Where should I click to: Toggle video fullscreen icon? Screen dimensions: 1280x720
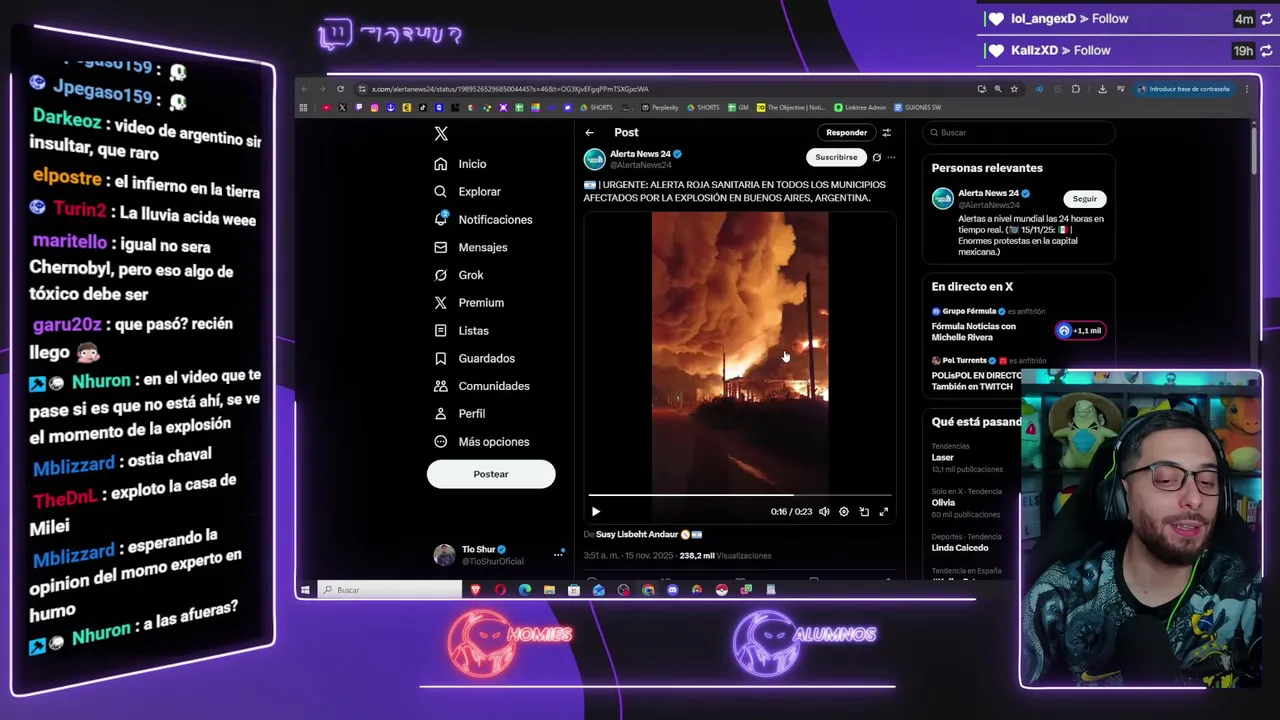(x=884, y=512)
